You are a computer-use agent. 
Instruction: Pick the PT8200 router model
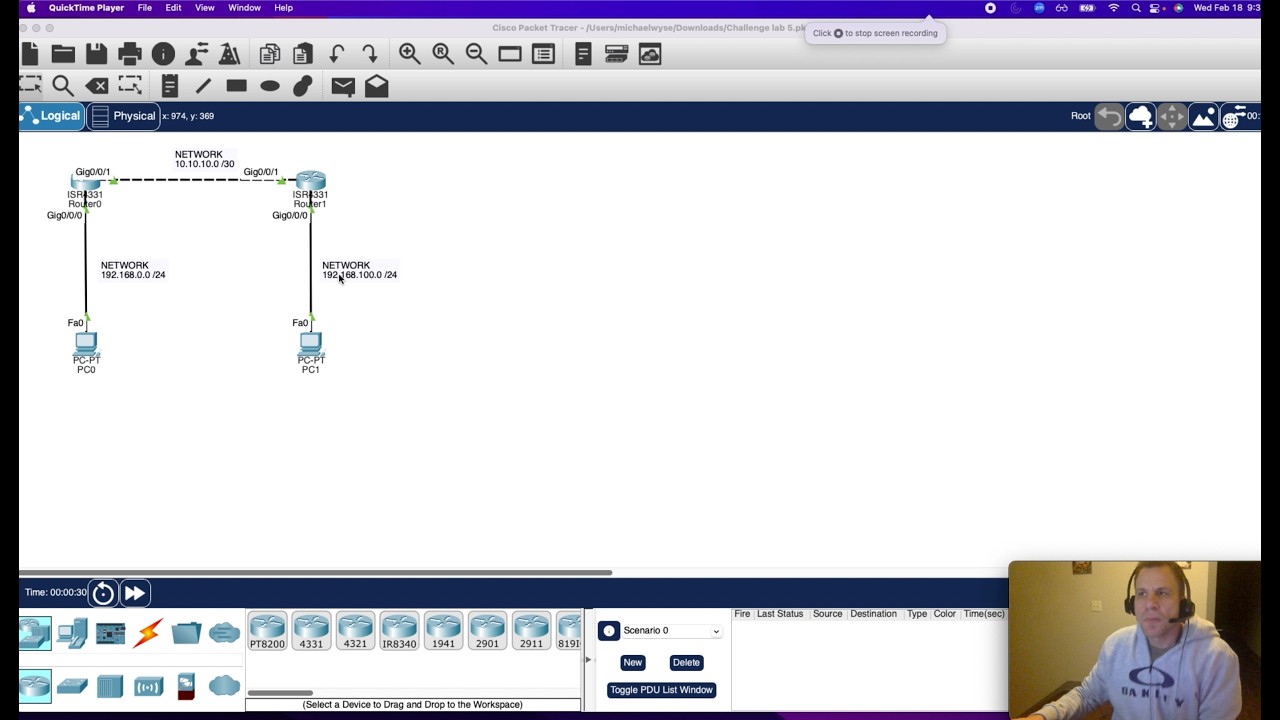[267, 632]
